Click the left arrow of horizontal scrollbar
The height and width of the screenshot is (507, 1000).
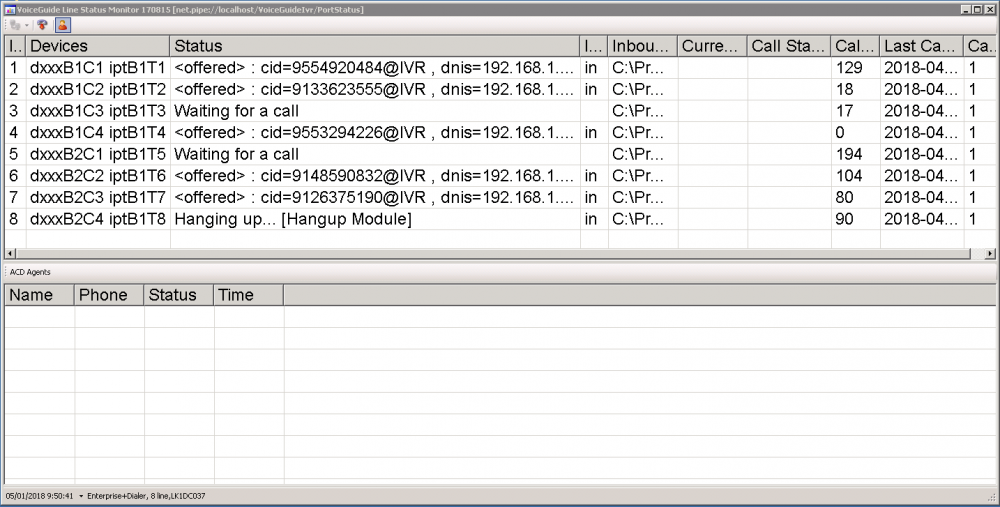[10, 255]
